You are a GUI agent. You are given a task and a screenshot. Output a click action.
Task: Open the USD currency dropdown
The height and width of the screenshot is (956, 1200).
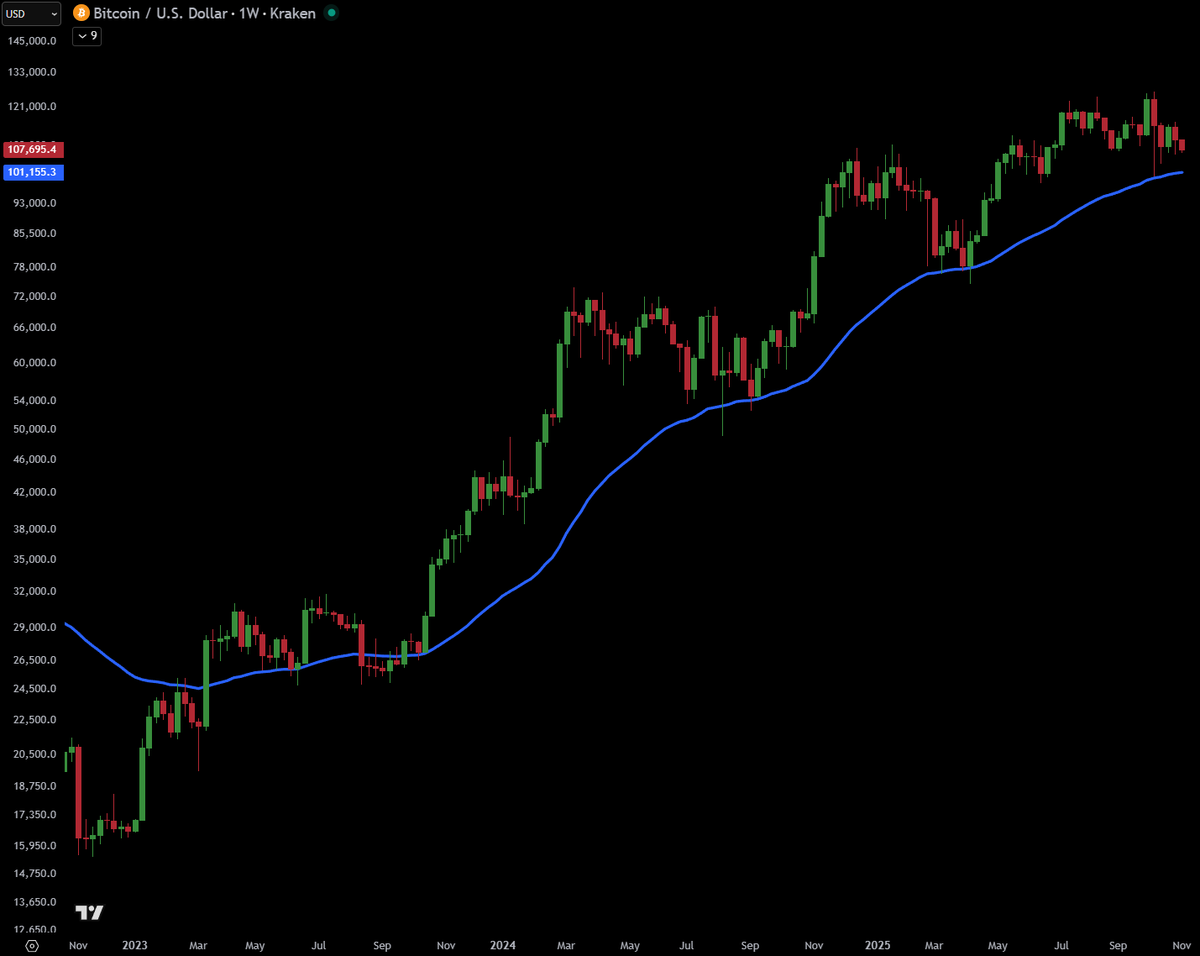coord(30,14)
